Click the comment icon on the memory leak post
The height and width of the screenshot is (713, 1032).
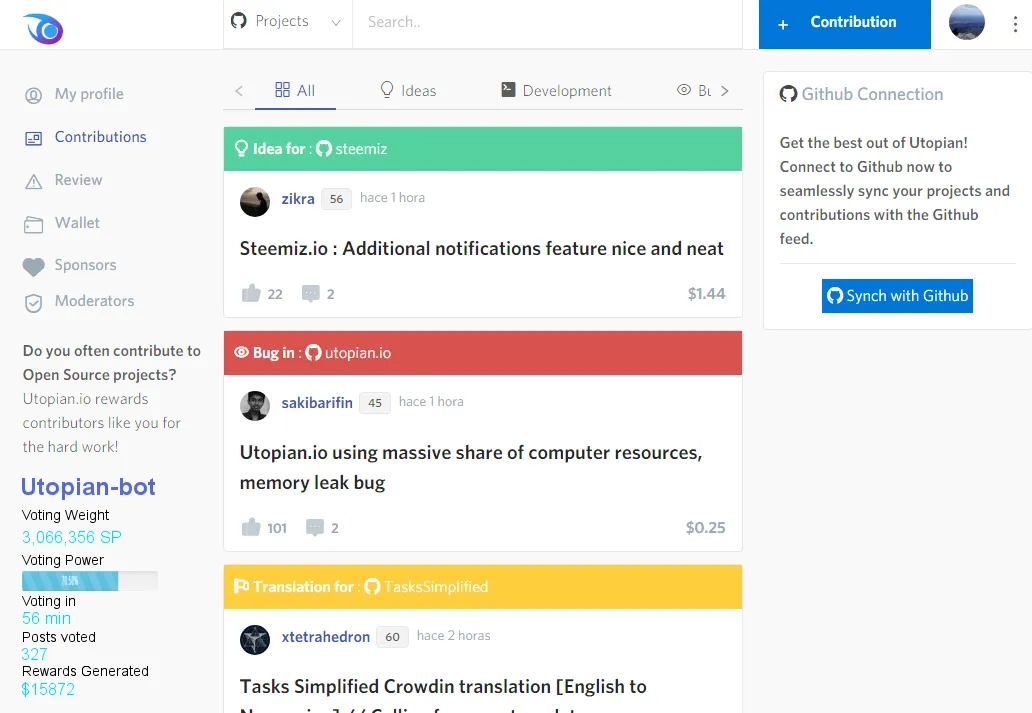point(315,527)
